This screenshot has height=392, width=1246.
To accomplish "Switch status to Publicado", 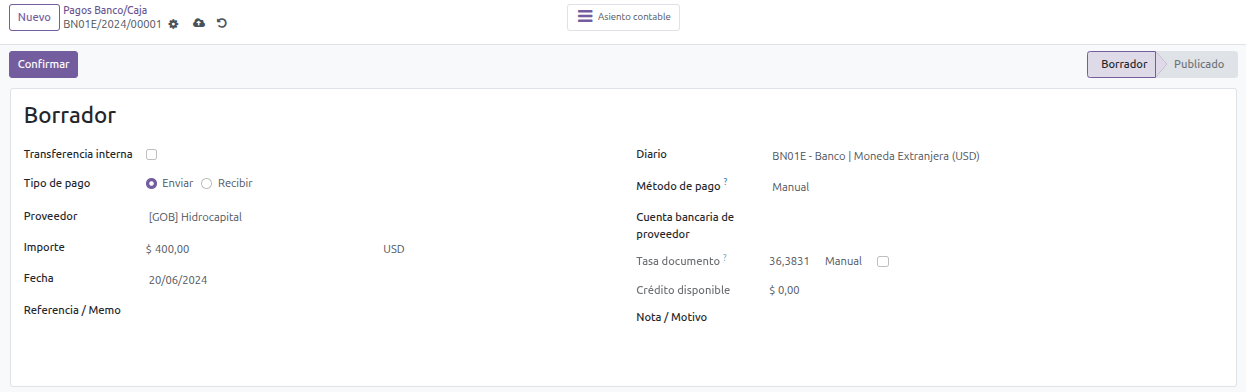I will point(1198,64).
